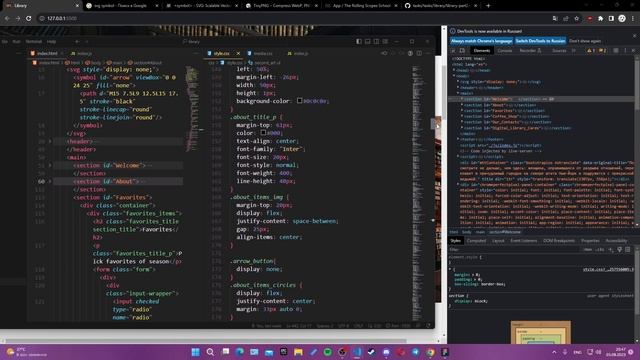The width and height of the screenshot is (640, 360).
Task: Open Chrome extensions puzzle icon
Action: click(x=600, y=18)
